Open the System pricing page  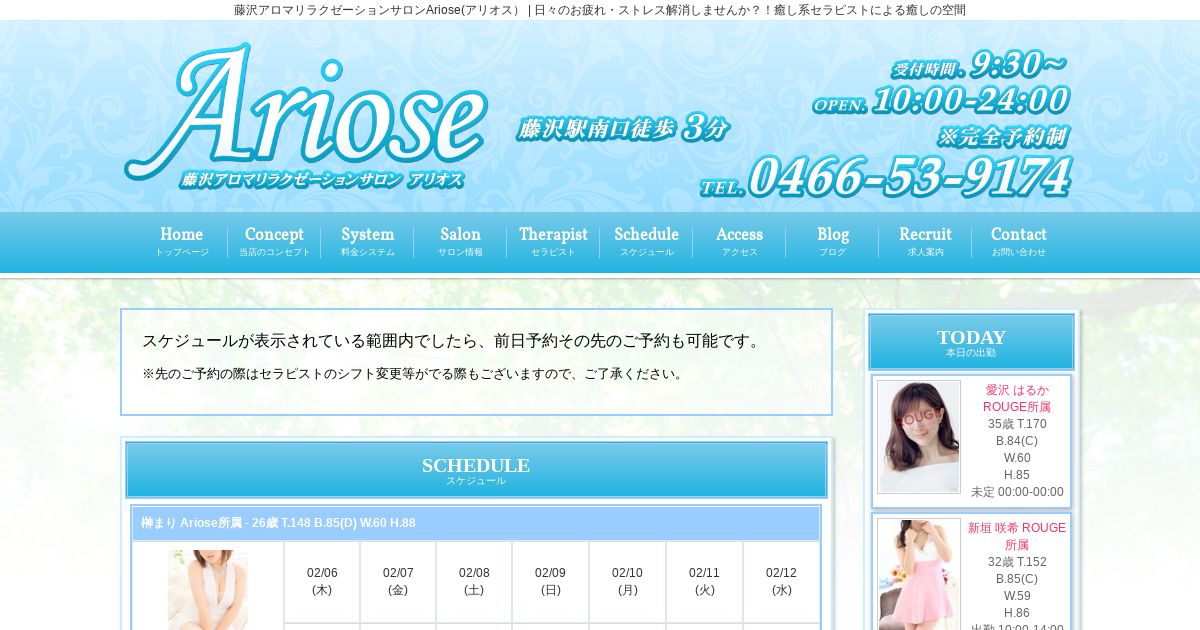(367, 242)
